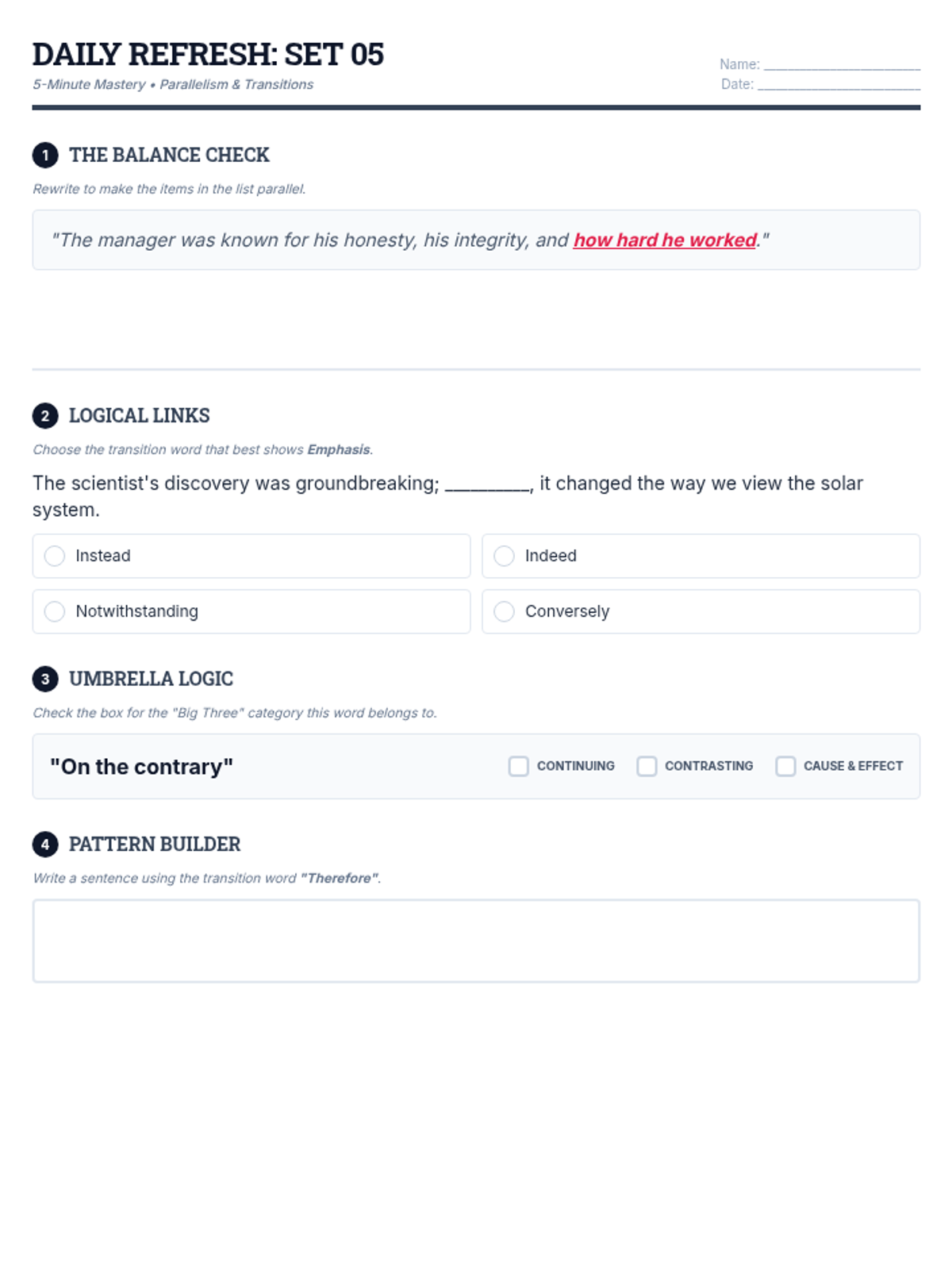Click the number 4 section badge
This screenshot has width=952, height=1270.
click(45, 844)
